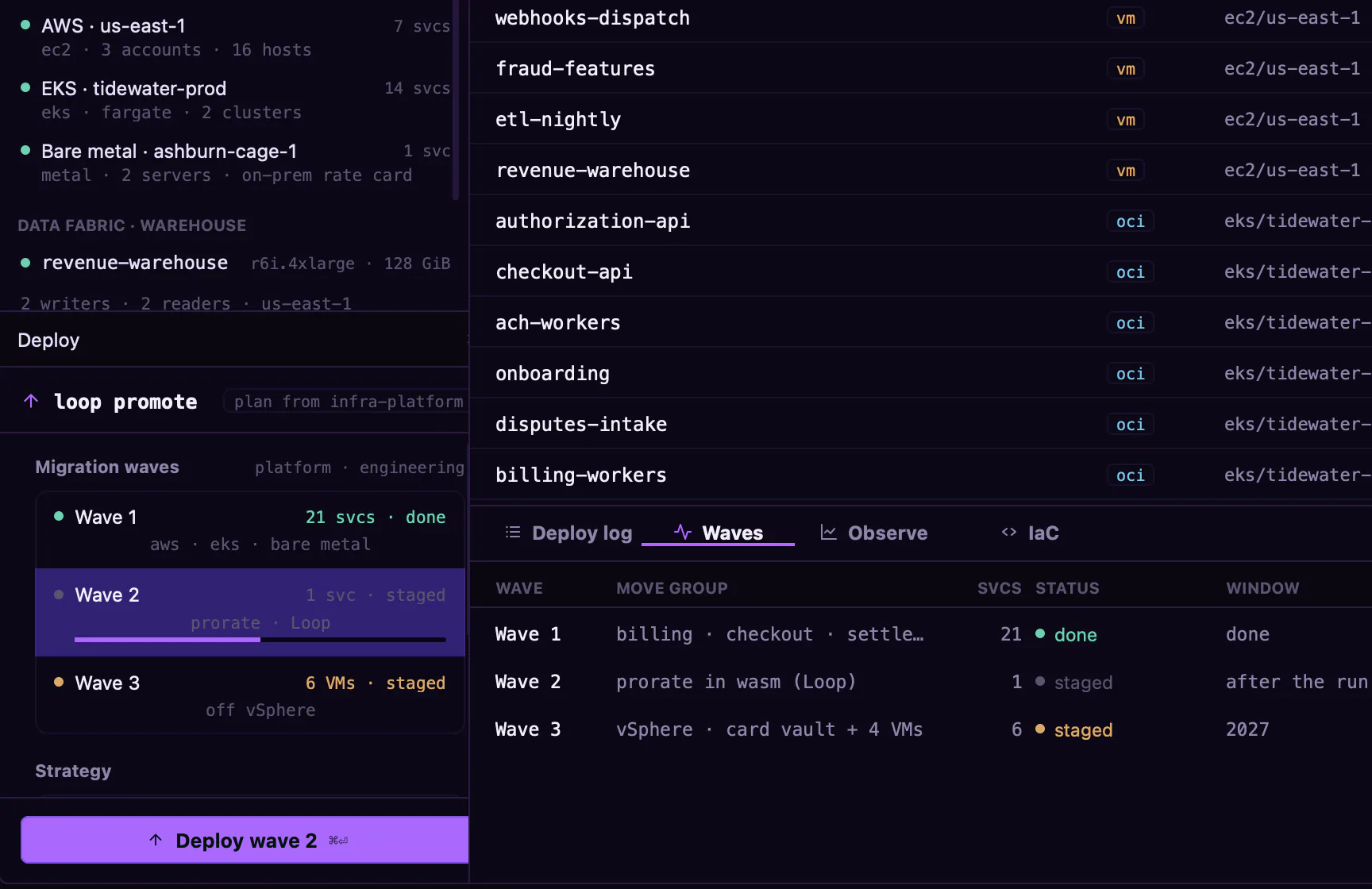Select the Wave 3 off vSphere card
1372x889 pixels.
click(x=250, y=695)
